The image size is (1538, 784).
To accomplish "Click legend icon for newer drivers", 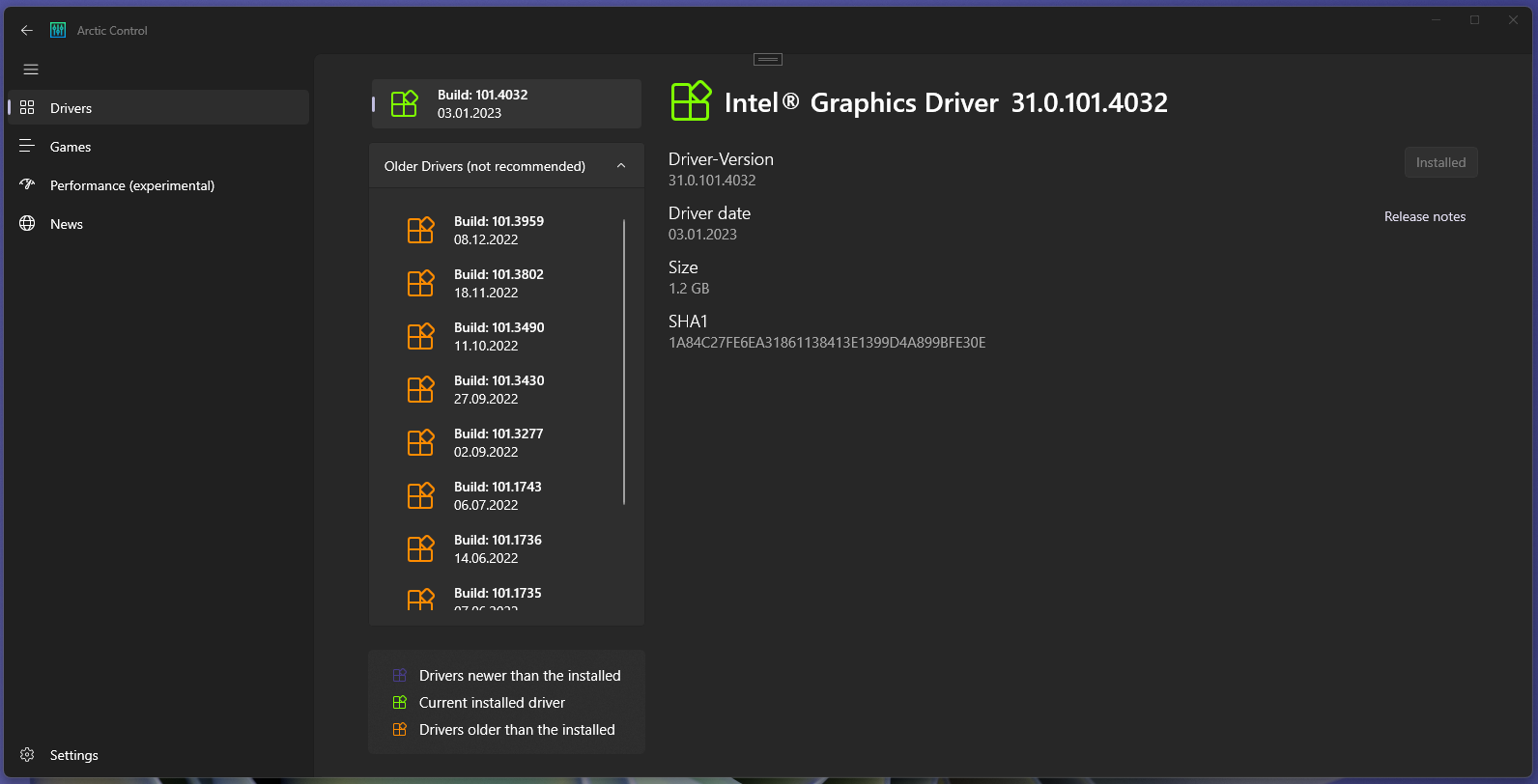I will tap(400, 676).
